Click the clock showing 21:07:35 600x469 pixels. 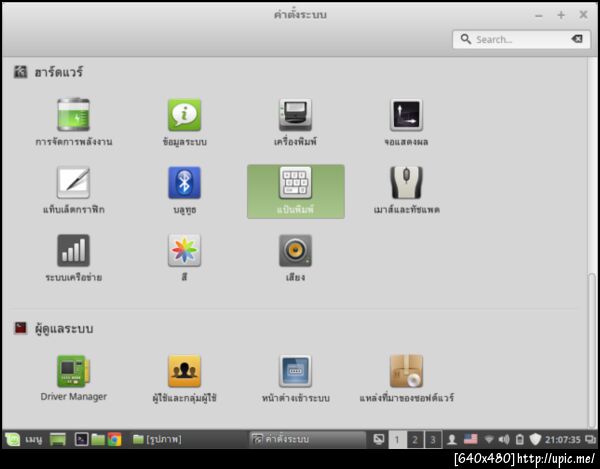[x=562, y=440]
